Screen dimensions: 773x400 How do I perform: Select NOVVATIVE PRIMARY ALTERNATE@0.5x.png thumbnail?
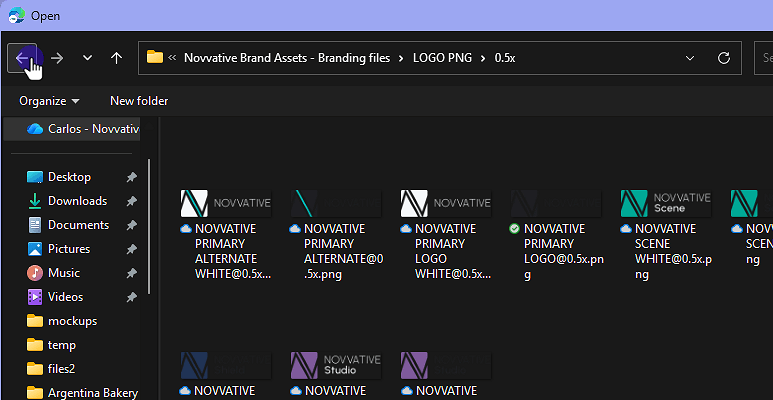tap(336, 204)
